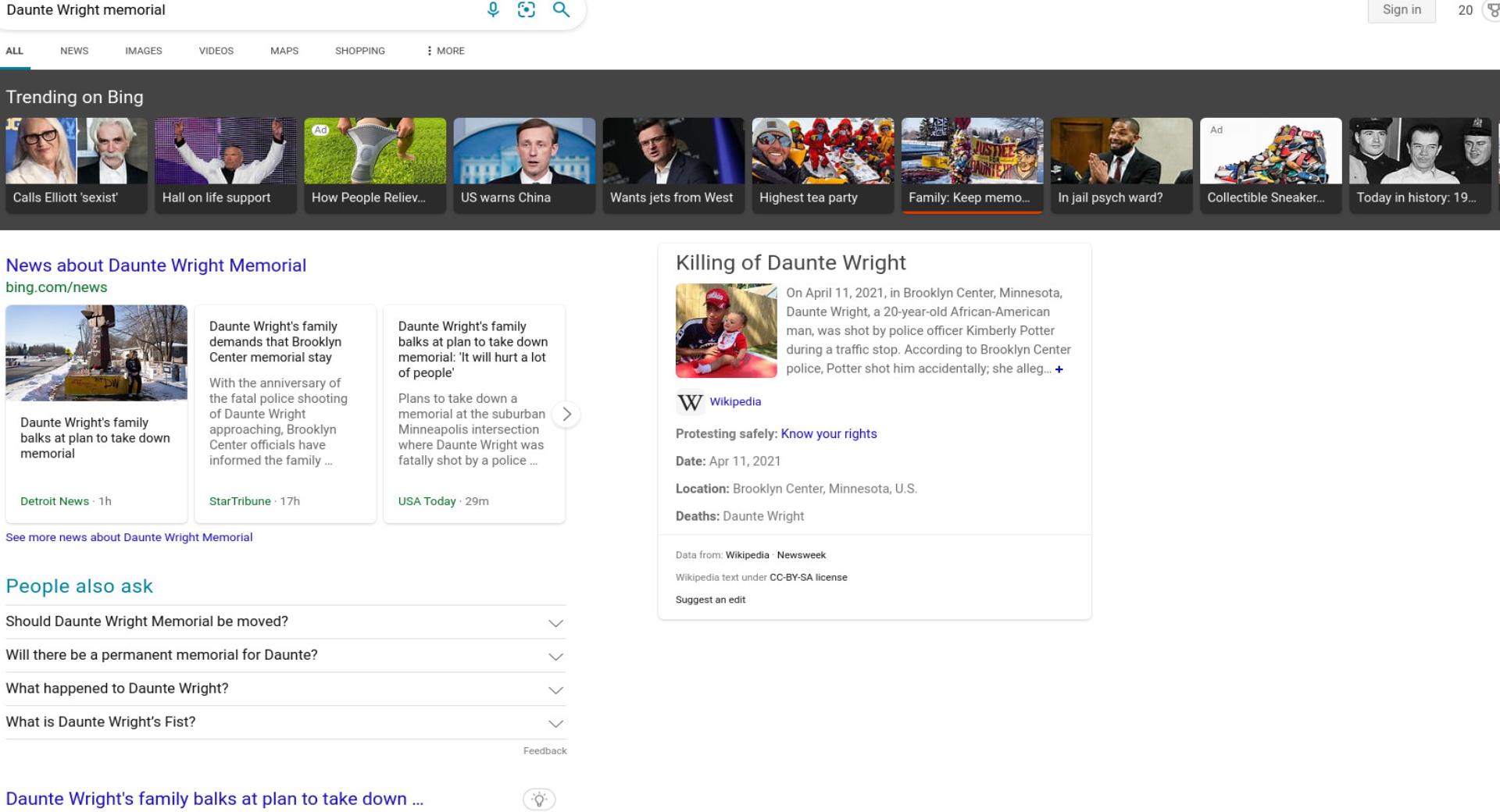Viewport: 1500px width, 812px height.
Task: Click the 'StarTribune' source label
Action: tap(240, 501)
